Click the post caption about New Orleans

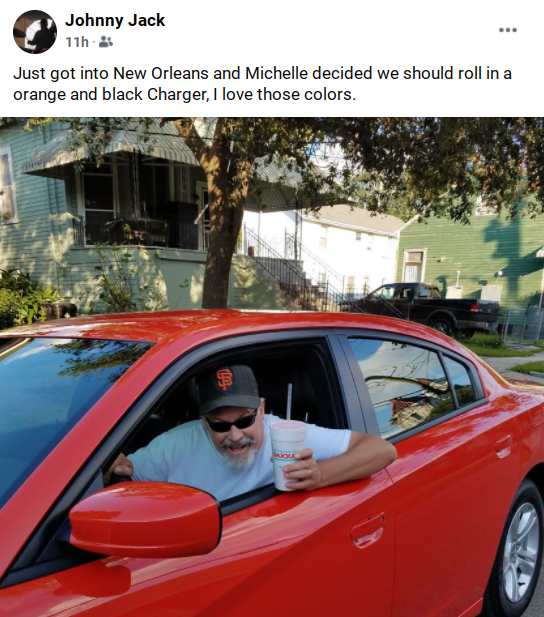click(x=262, y=84)
